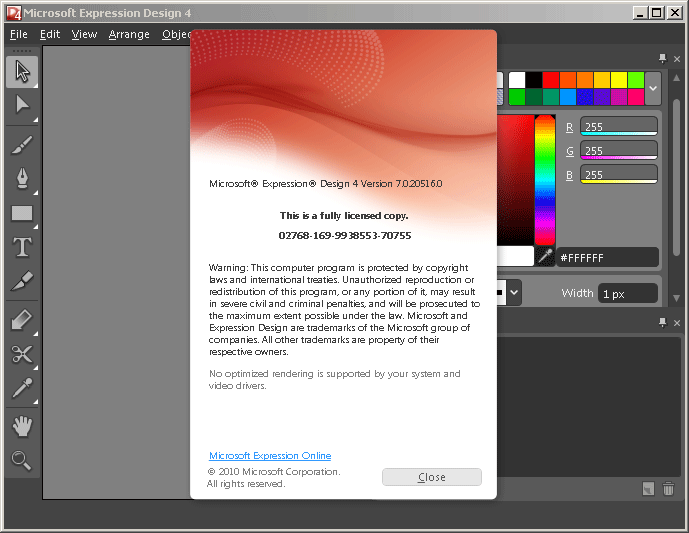The width and height of the screenshot is (689, 533).
Task: Select the Color Dropper tool in the toolbox
Action: click(22, 388)
